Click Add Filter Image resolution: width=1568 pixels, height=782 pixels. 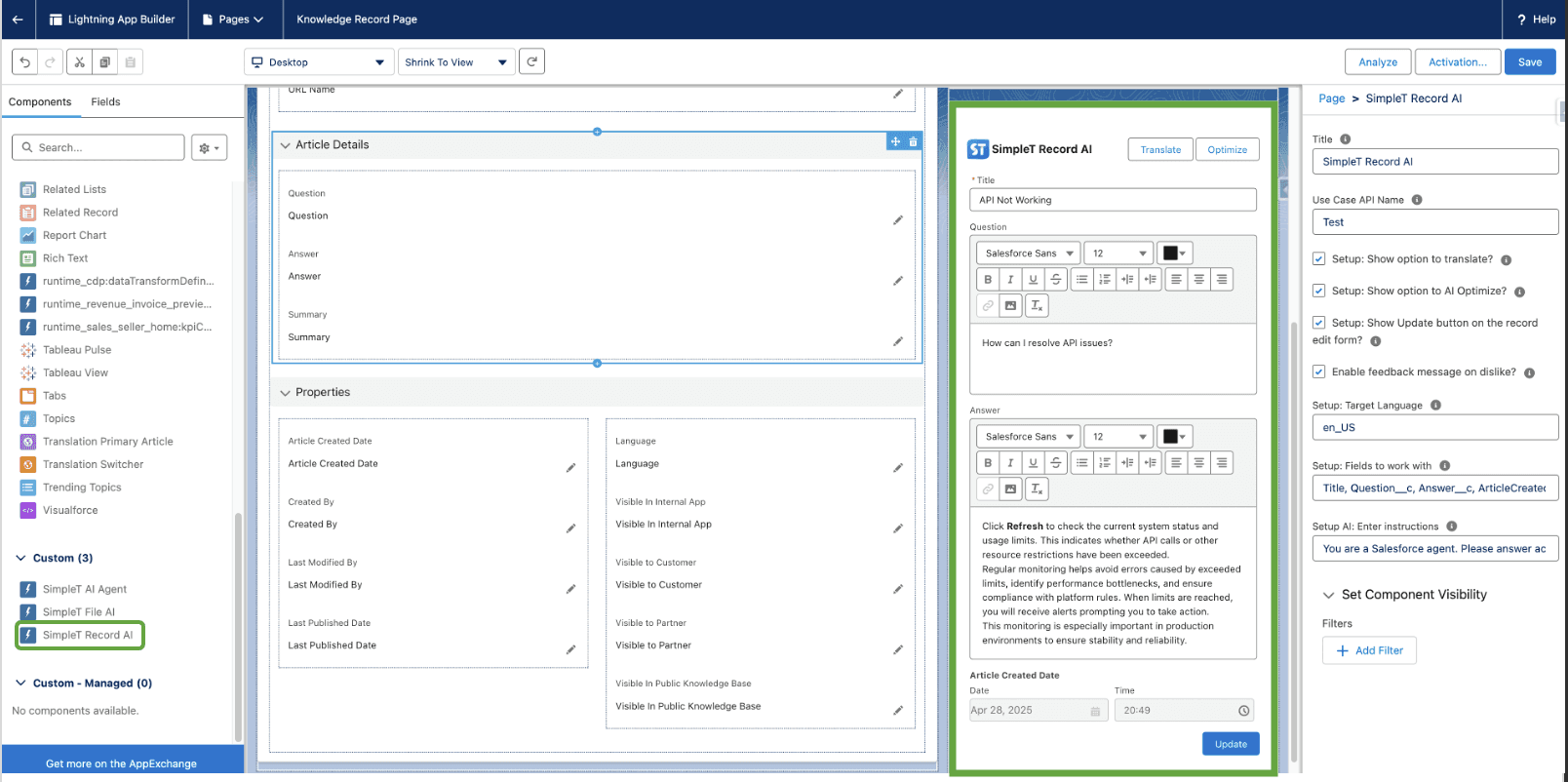1369,650
